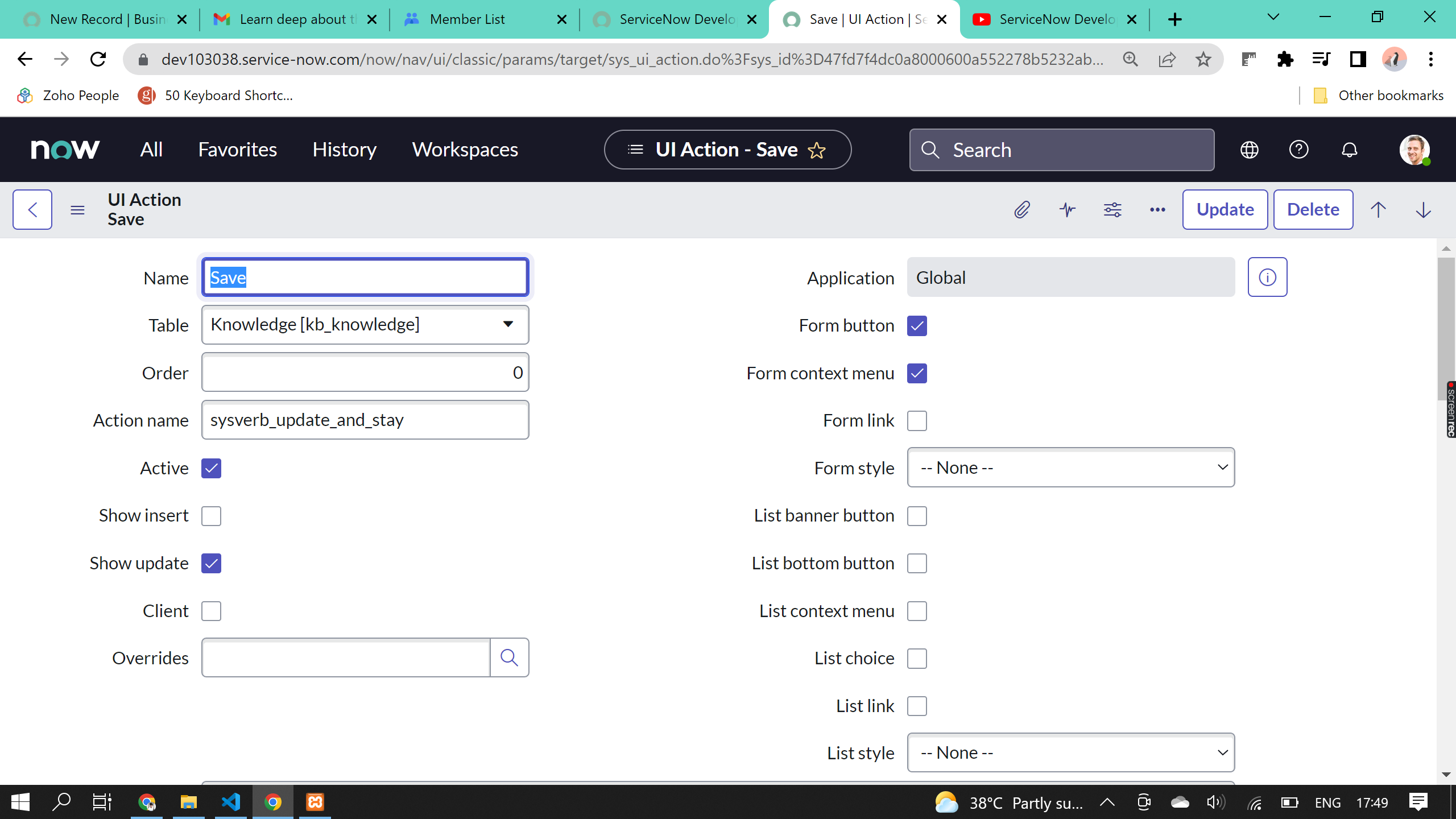Favorite UI Action - Save with the star
This screenshot has width=1456, height=819.
pyautogui.click(x=817, y=150)
